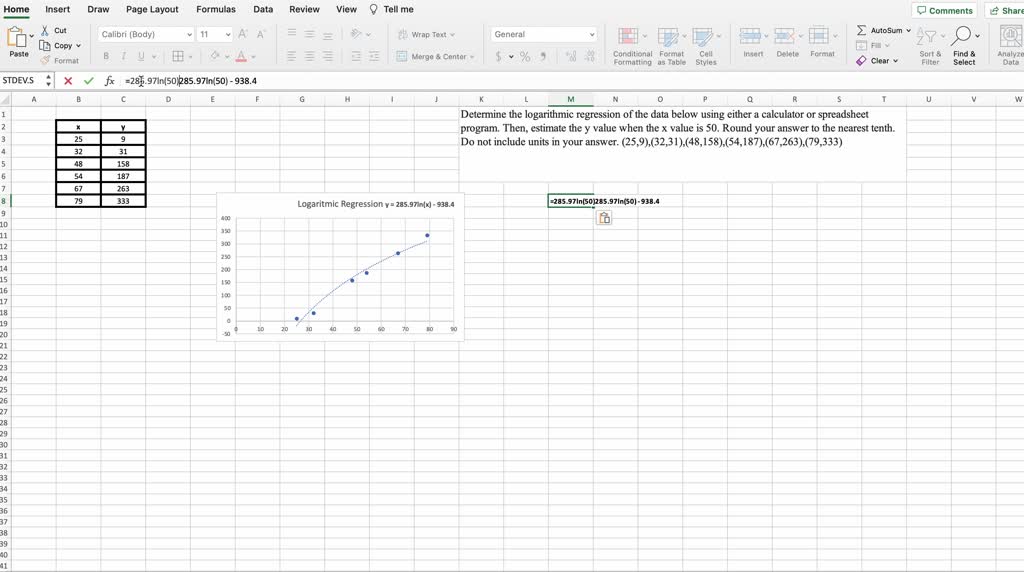
Task: Click the Paste Options icon below cell M8
Action: pos(604,218)
